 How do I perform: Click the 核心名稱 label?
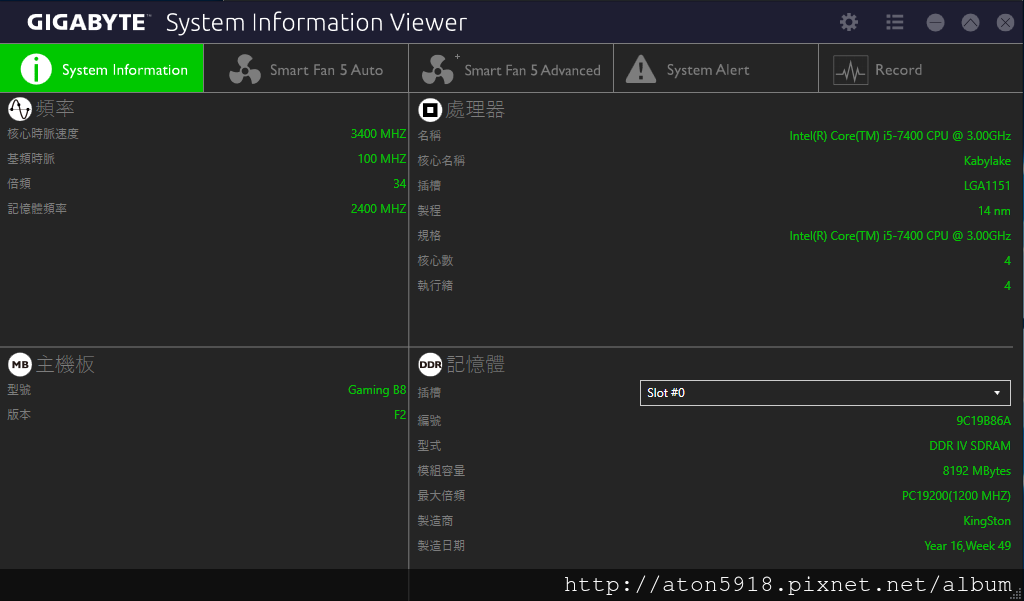pos(441,161)
